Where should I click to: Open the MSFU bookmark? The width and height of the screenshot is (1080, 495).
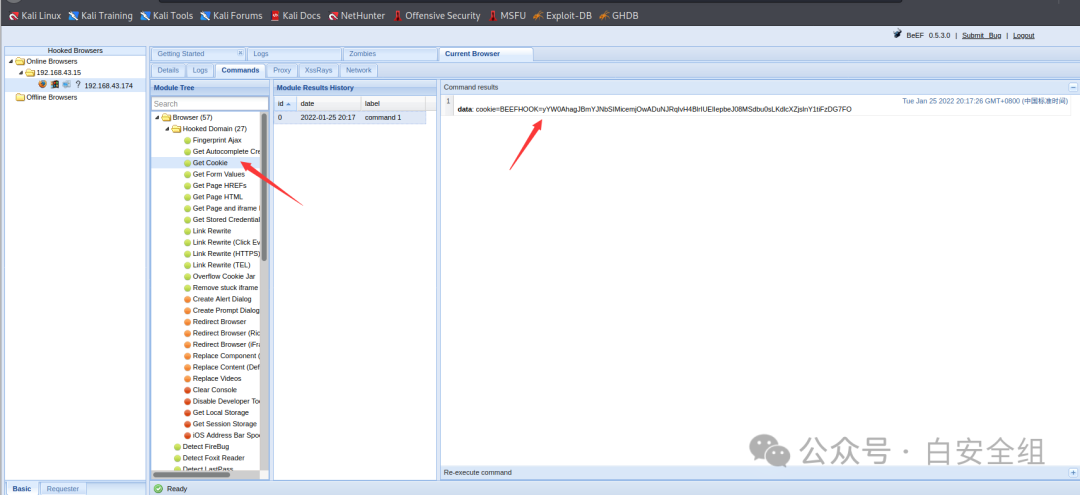pyautogui.click(x=507, y=15)
